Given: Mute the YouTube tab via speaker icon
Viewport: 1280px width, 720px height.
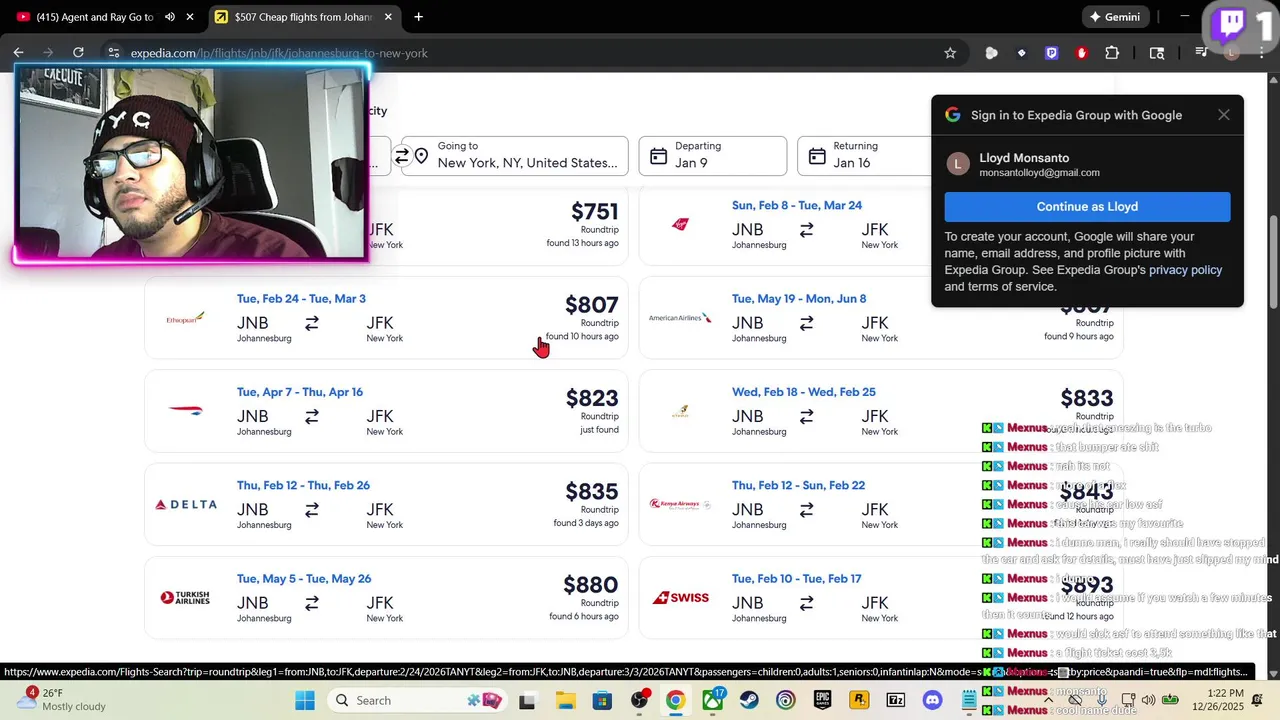Looking at the screenshot, I should pyautogui.click(x=169, y=17).
